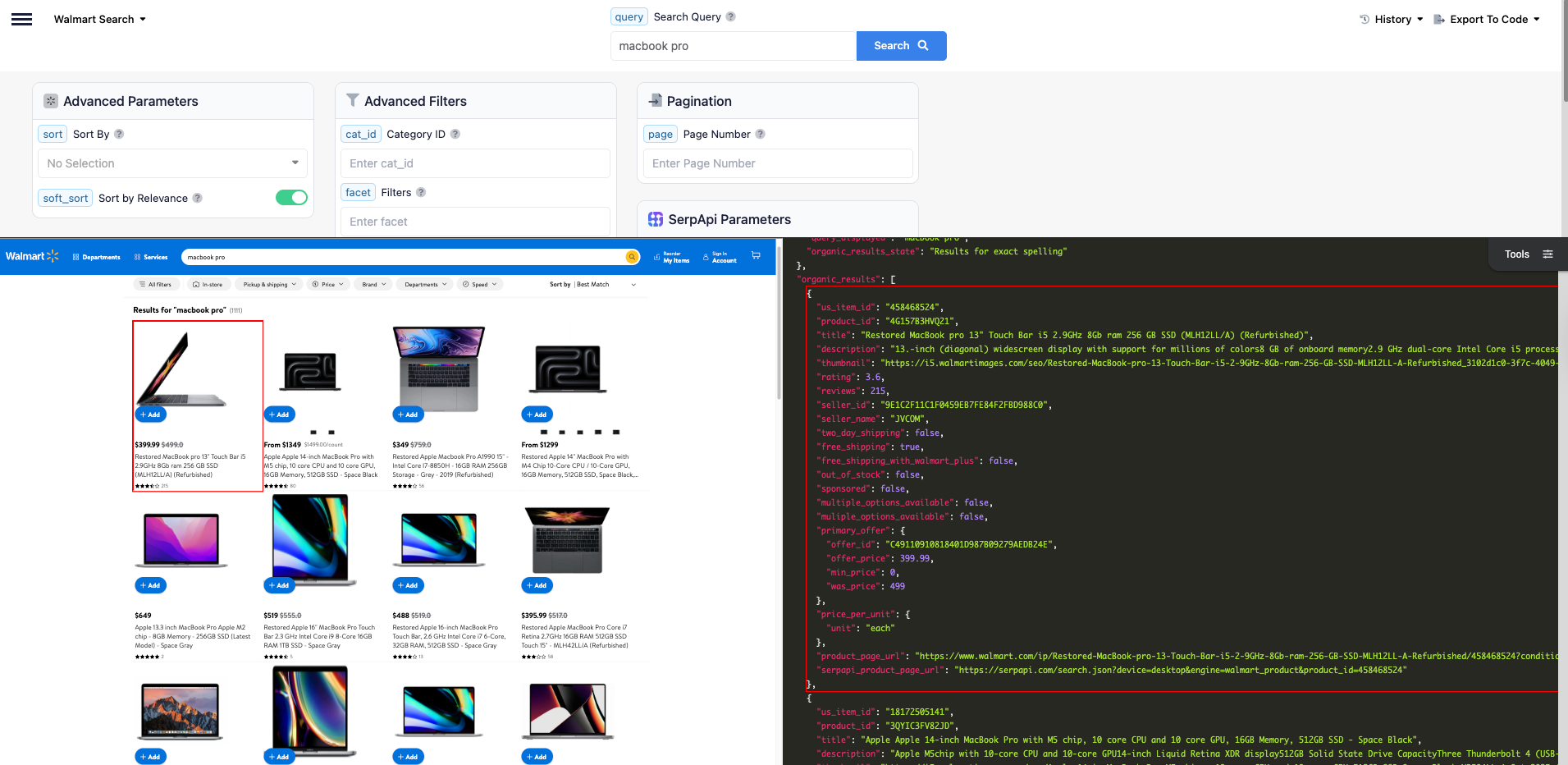Viewport: 1568px width, 765px height.
Task: Click the "seller_name": "JVCOM" JSON line
Action: coord(873,419)
